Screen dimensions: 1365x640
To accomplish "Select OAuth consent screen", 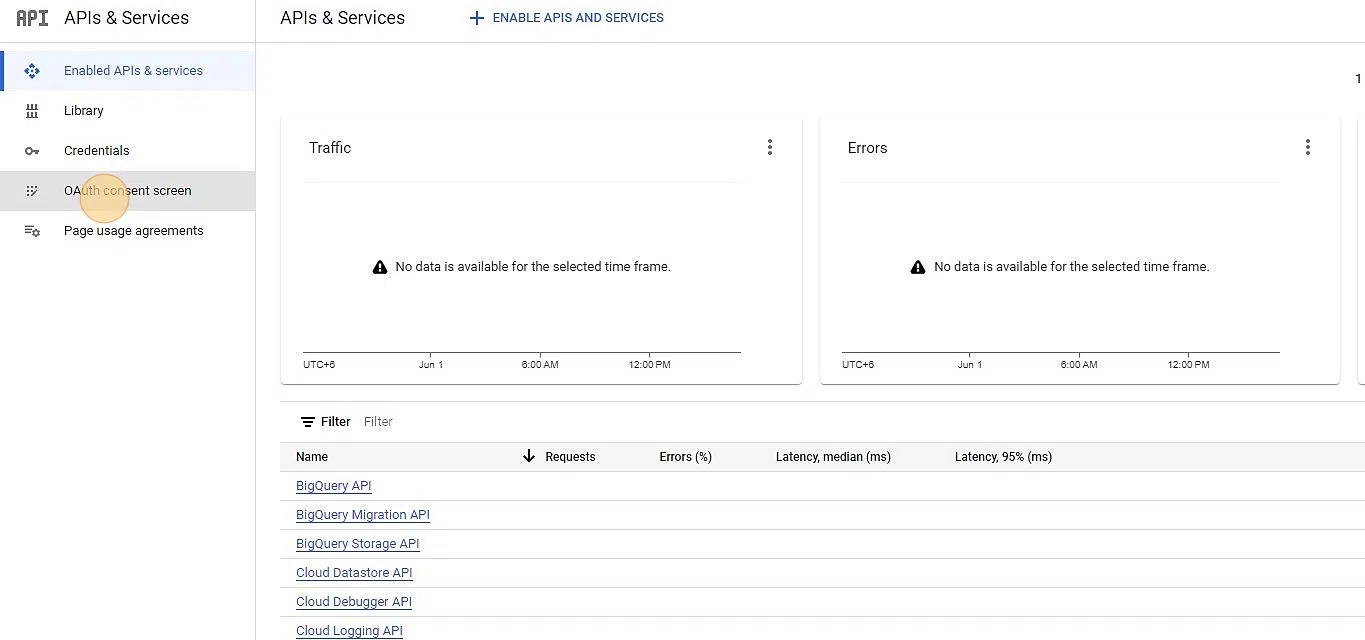I will pyautogui.click(x=128, y=191).
